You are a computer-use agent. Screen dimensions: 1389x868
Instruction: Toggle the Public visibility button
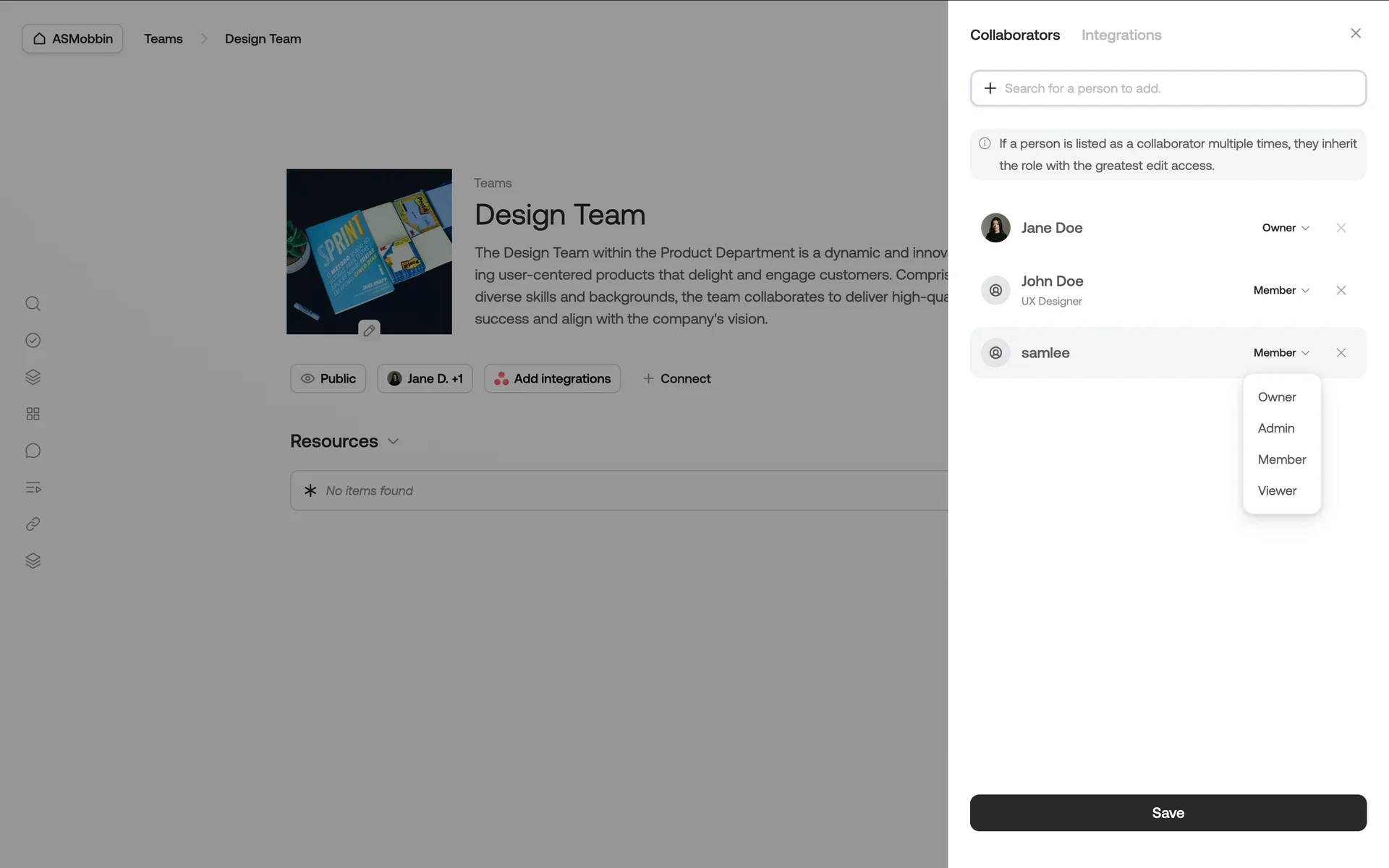328,378
